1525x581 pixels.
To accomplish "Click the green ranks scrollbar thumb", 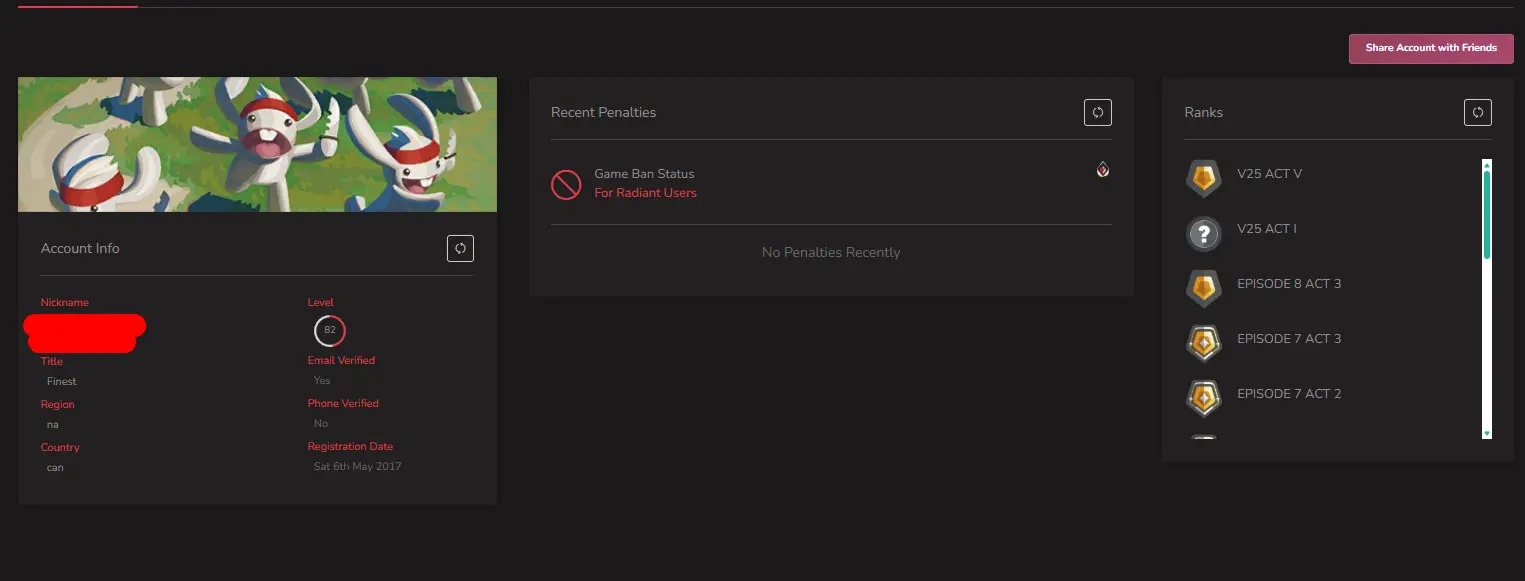I will (1487, 214).
